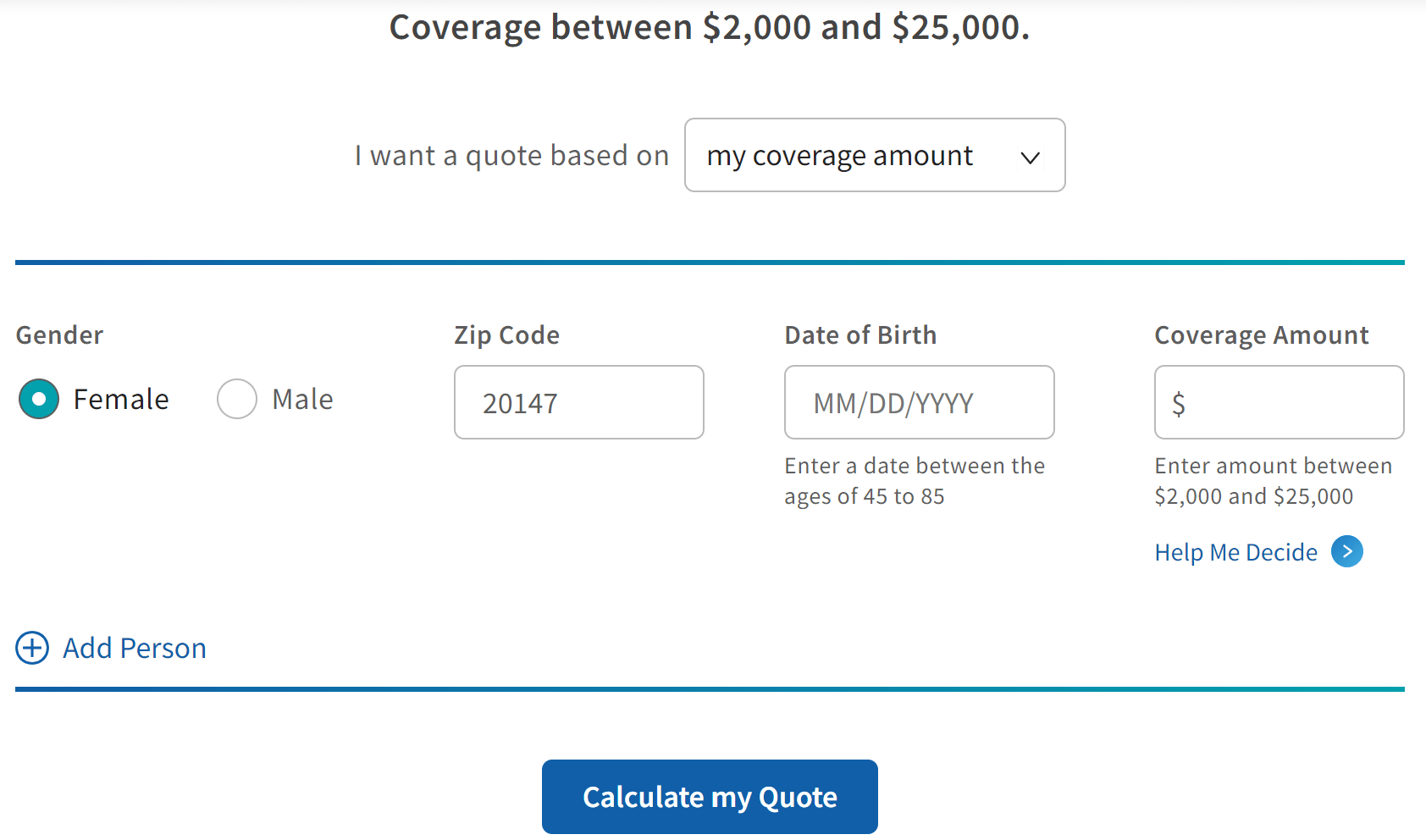The image size is (1426, 840).
Task: Click the Zip Code field label
Action: click(x=506, y=335)
